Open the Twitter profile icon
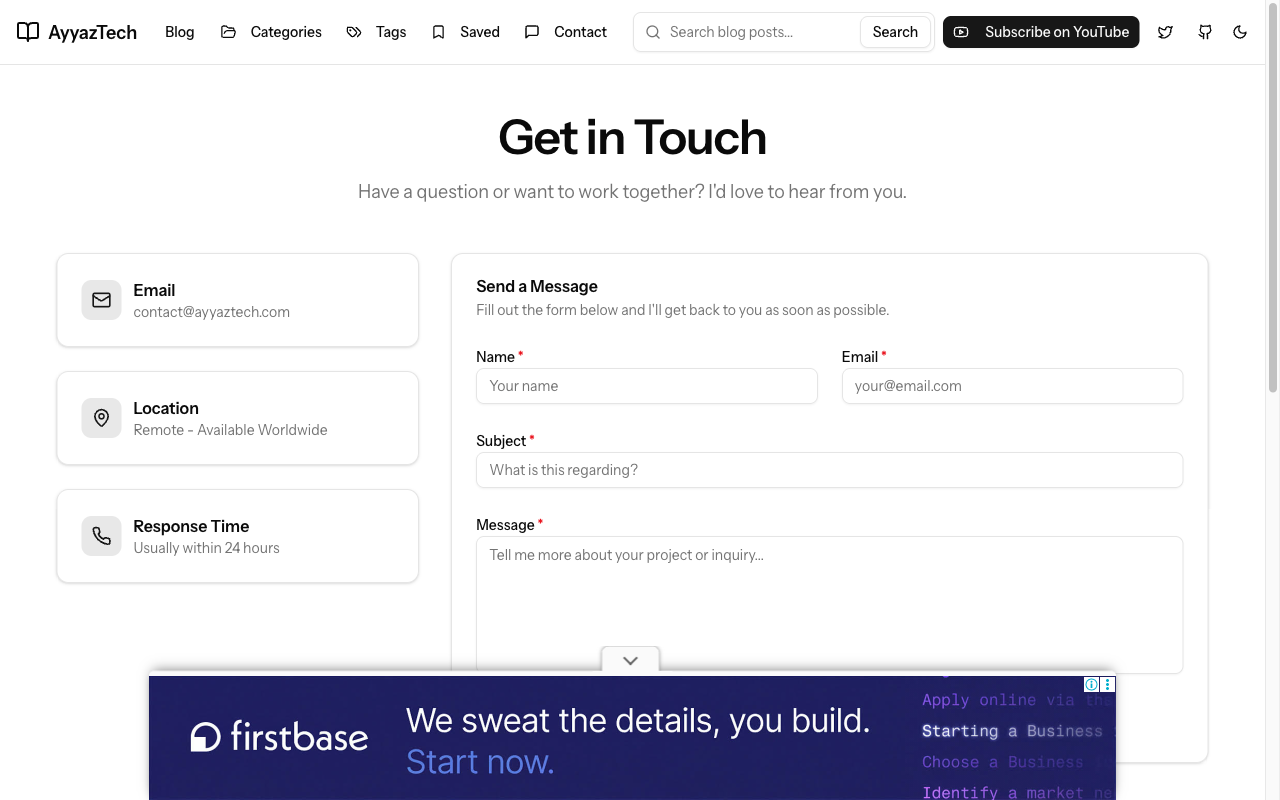This screenshot has width=1280, height=800. (1165, 32)
